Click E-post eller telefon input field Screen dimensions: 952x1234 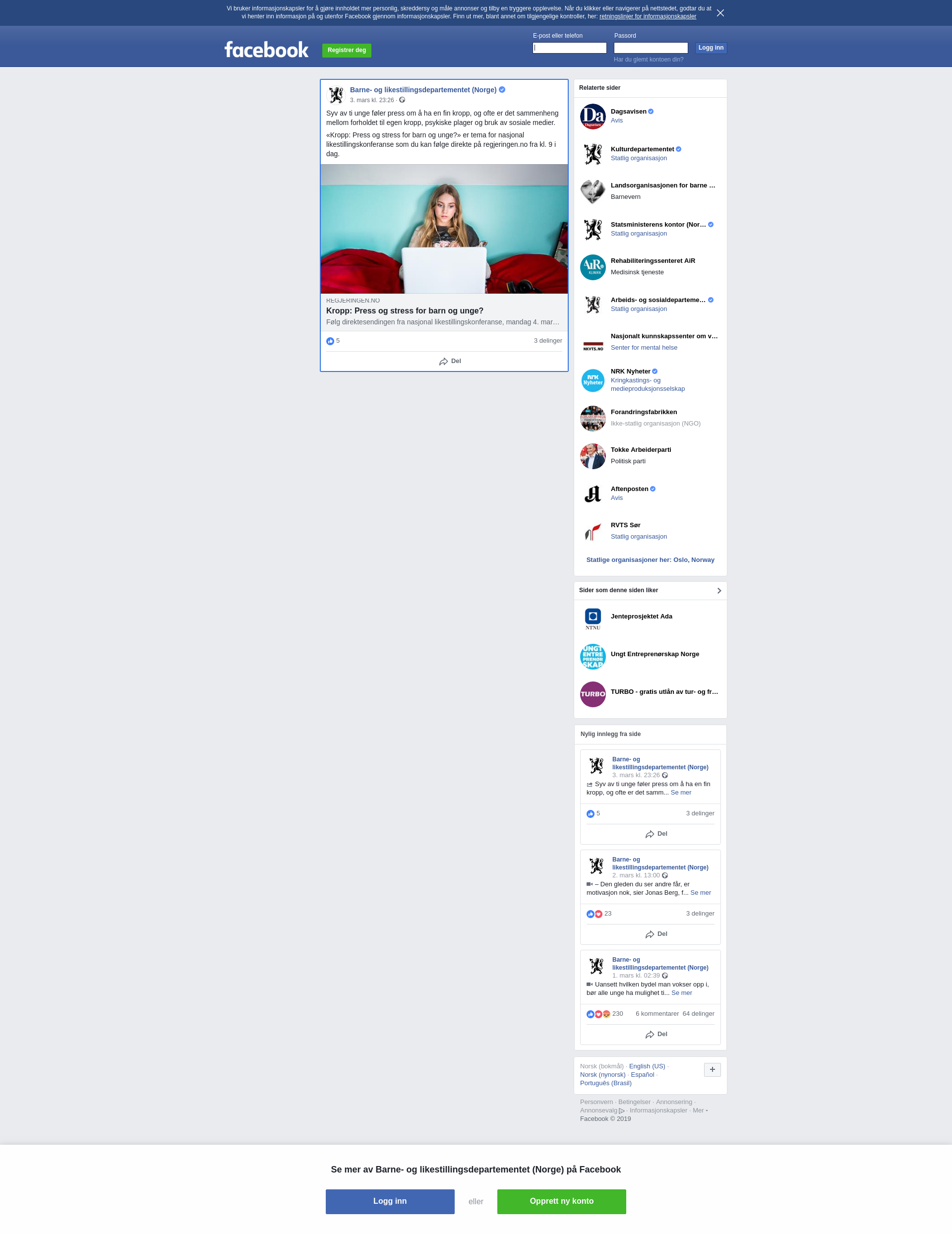(x=570, y=48)
